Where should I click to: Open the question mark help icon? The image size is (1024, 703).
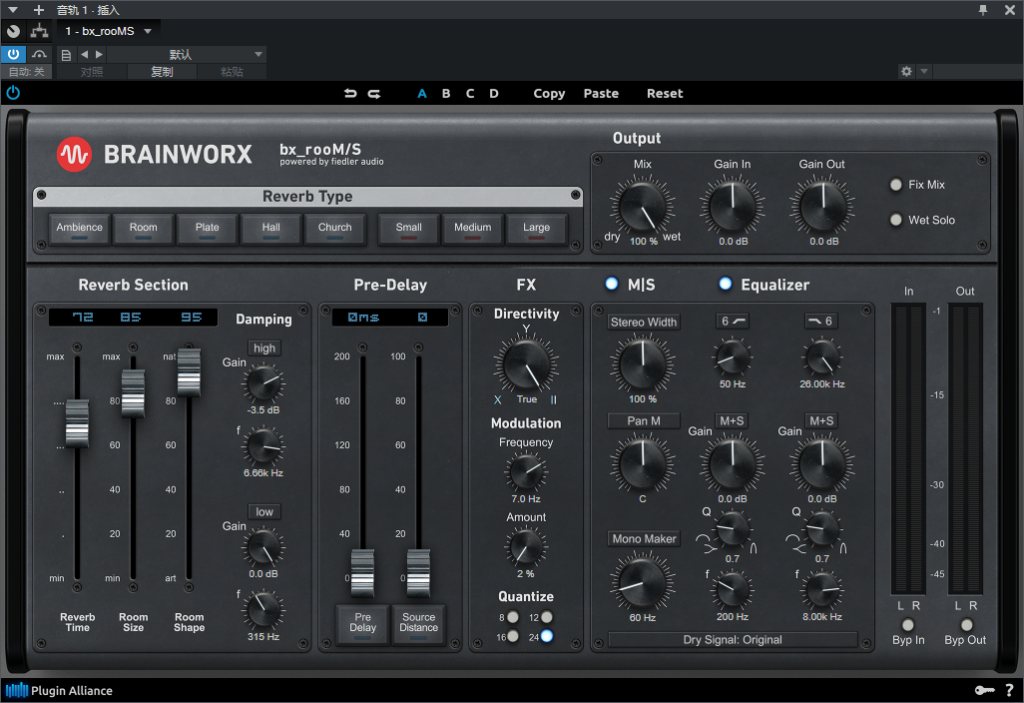(1010, 690)
